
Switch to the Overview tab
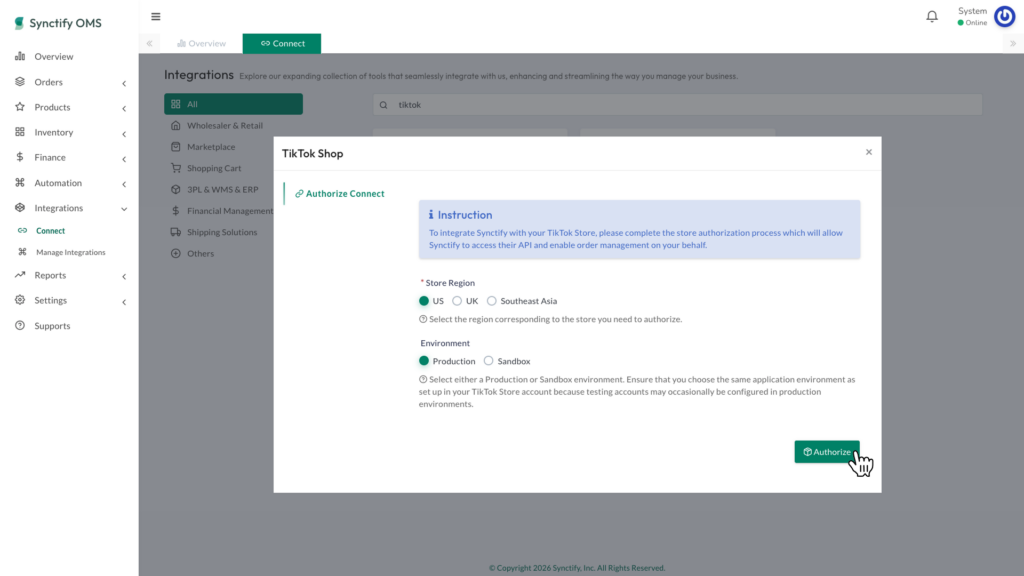click(x=201, y=43)
